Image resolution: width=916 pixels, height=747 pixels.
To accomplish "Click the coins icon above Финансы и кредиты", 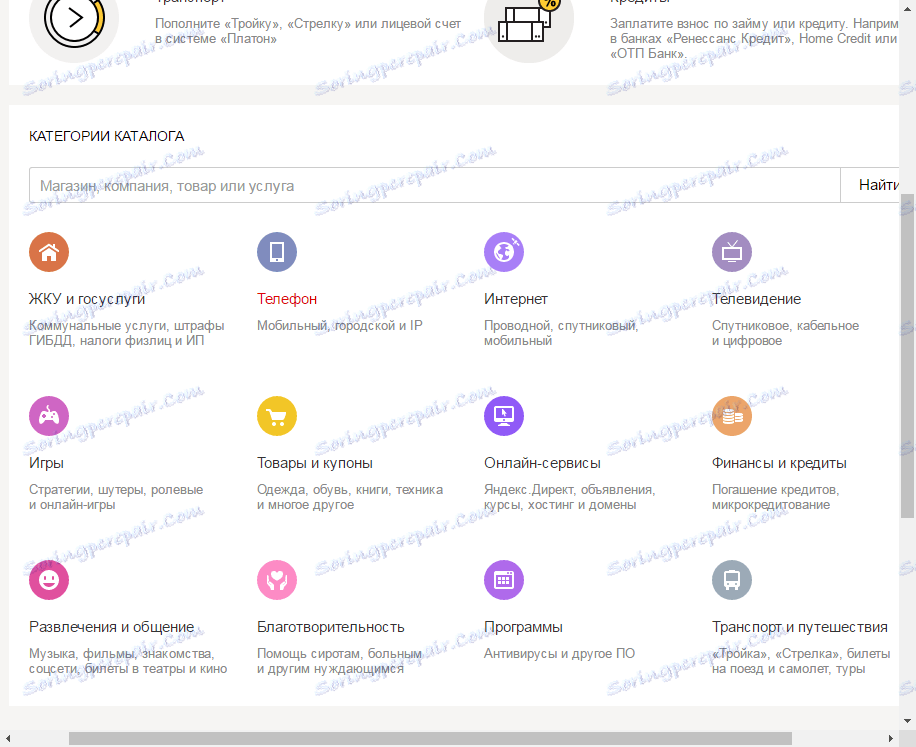I will click(x=731, y=416).
